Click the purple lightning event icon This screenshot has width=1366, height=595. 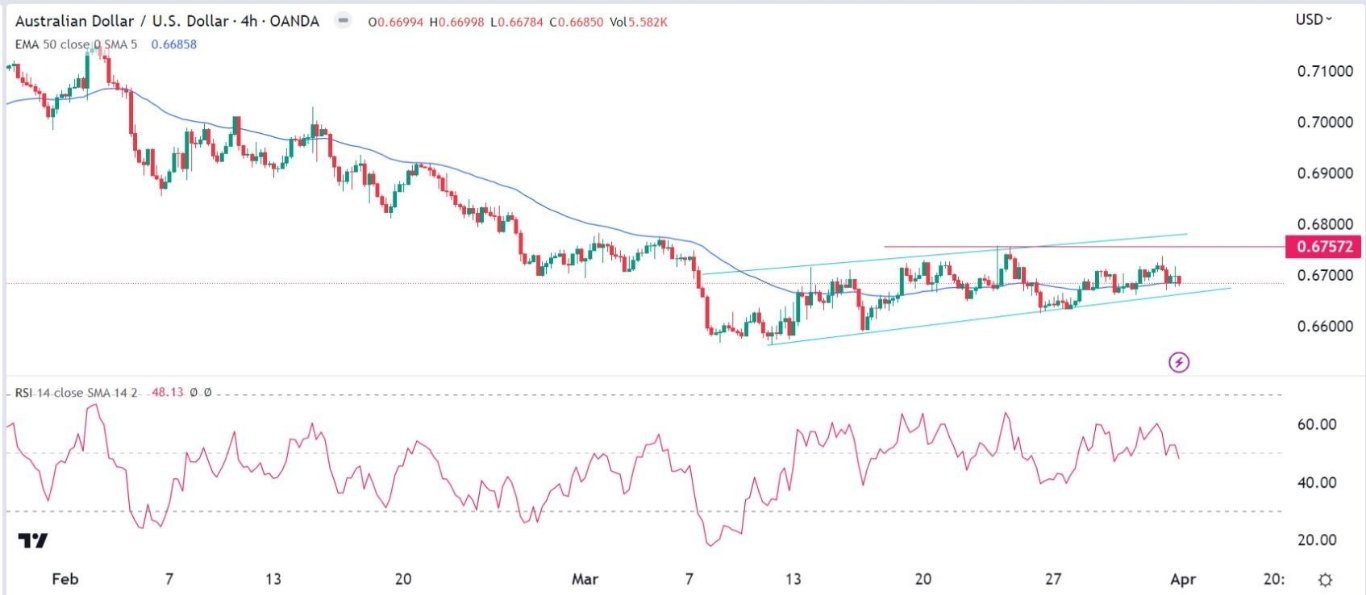click(1179, 362)
